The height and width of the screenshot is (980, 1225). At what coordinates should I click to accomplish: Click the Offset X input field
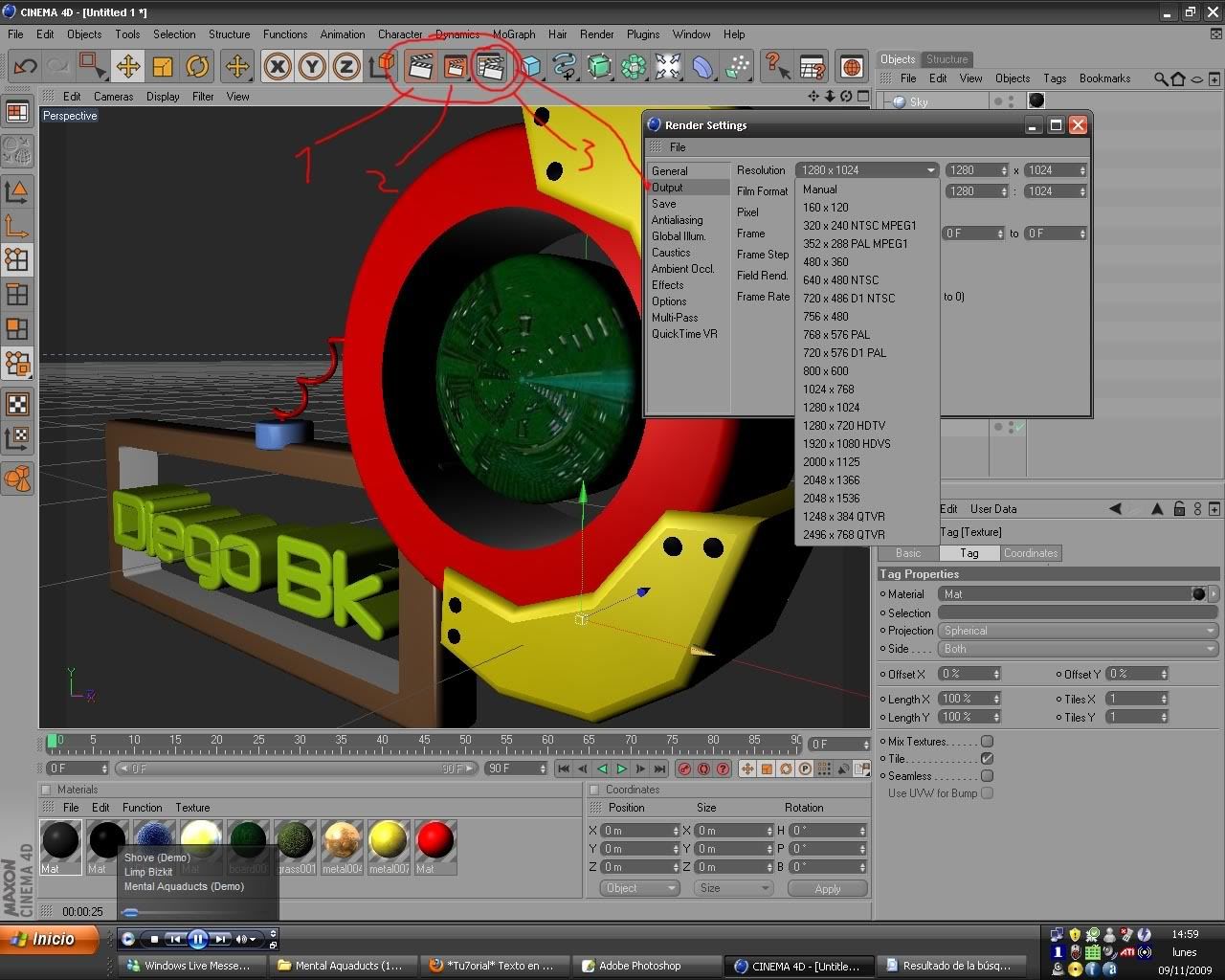point(969,674)
